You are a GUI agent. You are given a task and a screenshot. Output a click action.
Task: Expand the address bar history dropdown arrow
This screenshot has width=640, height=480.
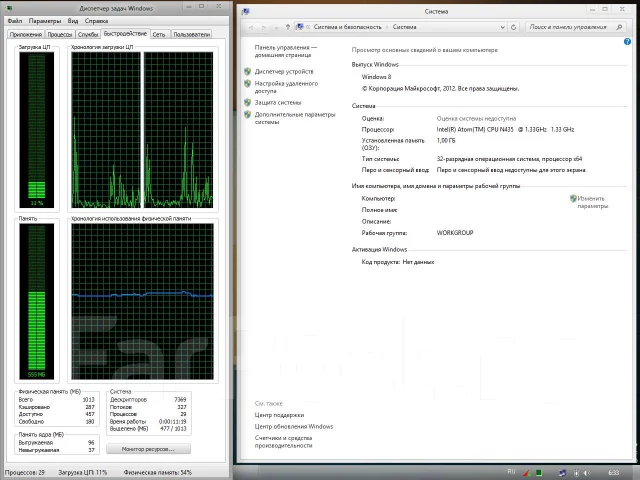[502, 27]
